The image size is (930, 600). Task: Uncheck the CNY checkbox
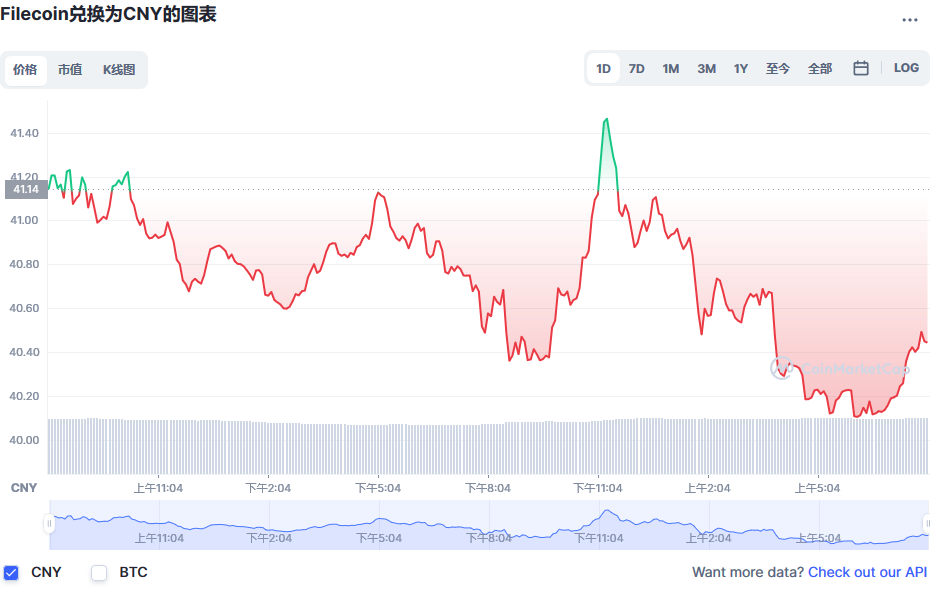coord(11,573)
